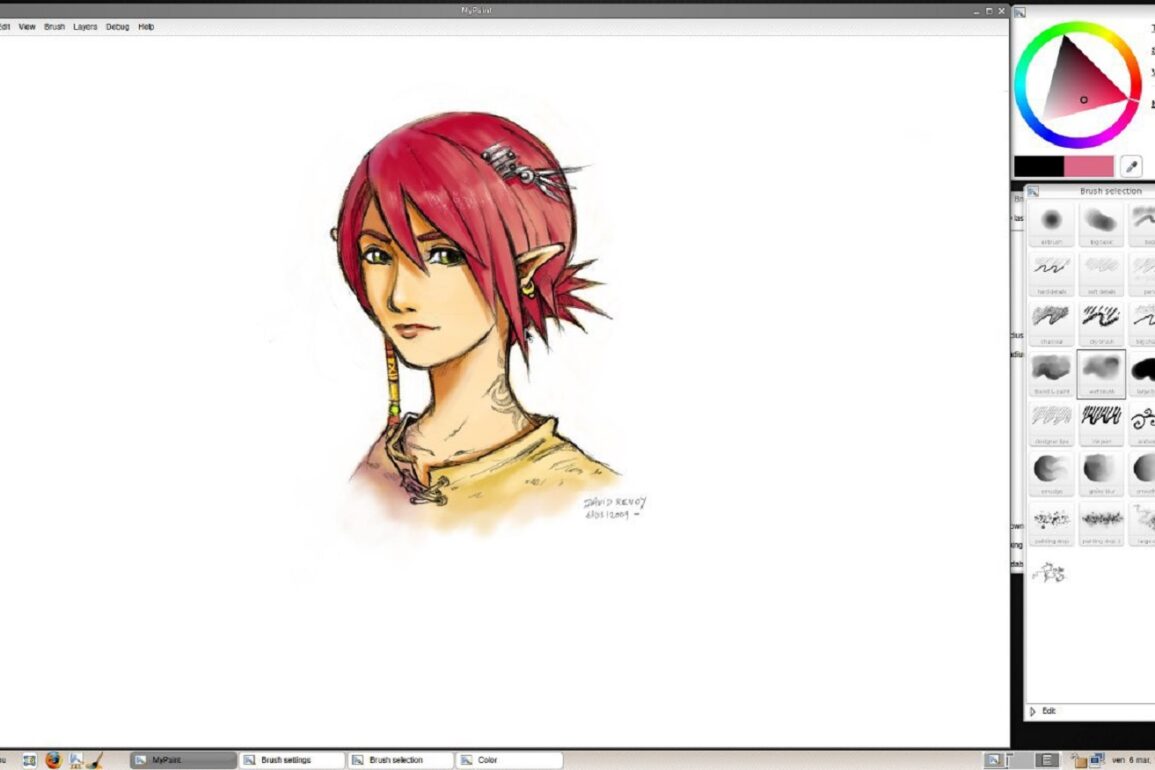Choose the charcoal brush

click(1051, 320)
